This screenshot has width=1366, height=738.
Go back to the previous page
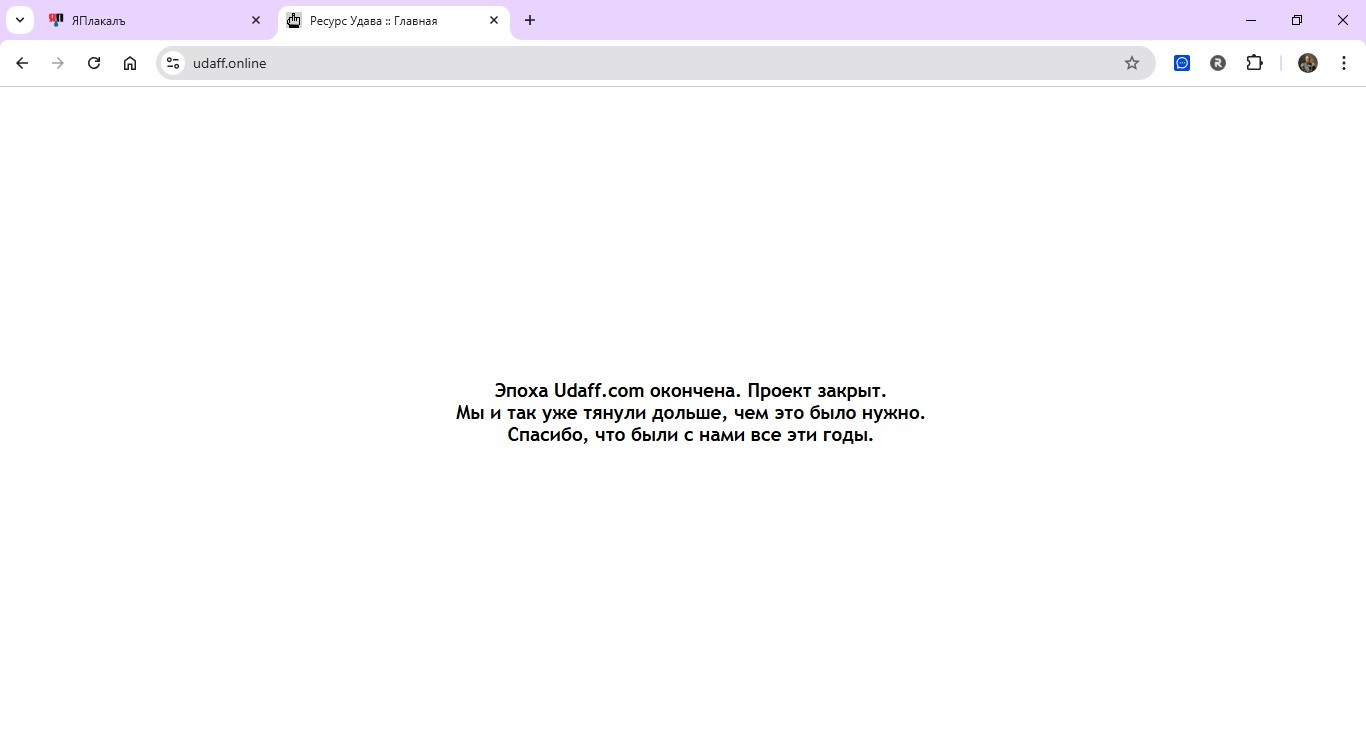tap(22, 63)
